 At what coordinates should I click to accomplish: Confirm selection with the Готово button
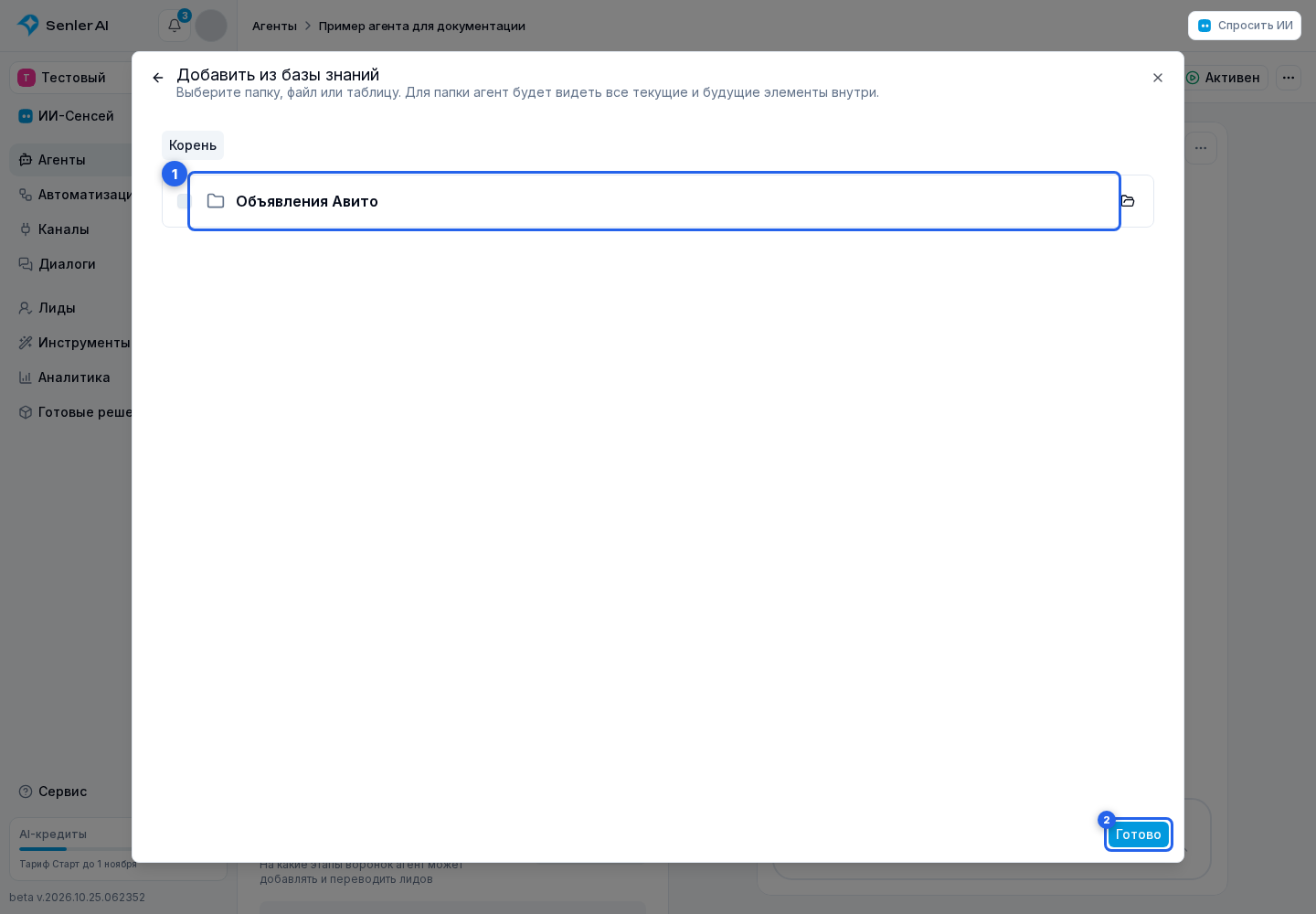click(x=1139, y=834)
